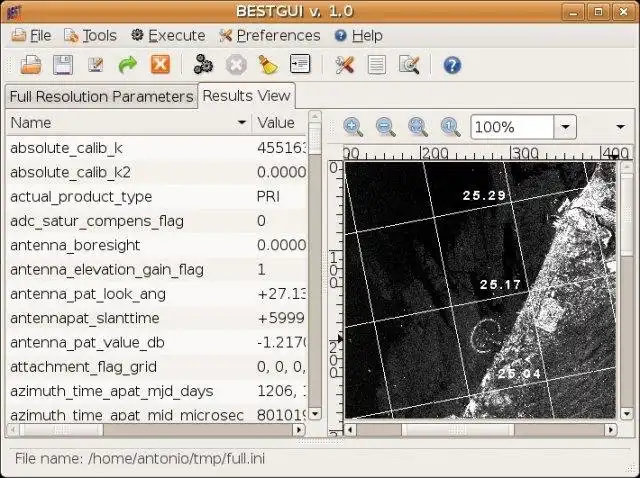Click the open folder toolbar icon
Screen dimensions: 640x478
point(31,65)
